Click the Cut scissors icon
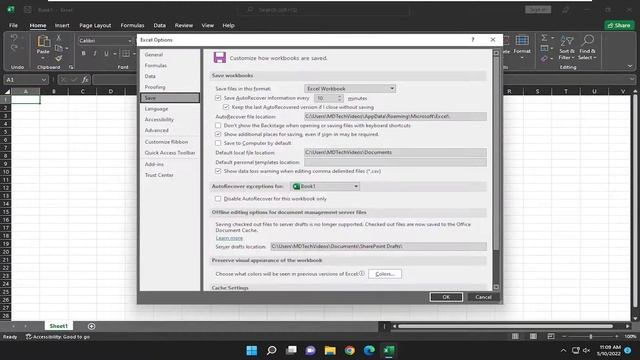Viewport: 640px width, 360px height. pos(58,38)
